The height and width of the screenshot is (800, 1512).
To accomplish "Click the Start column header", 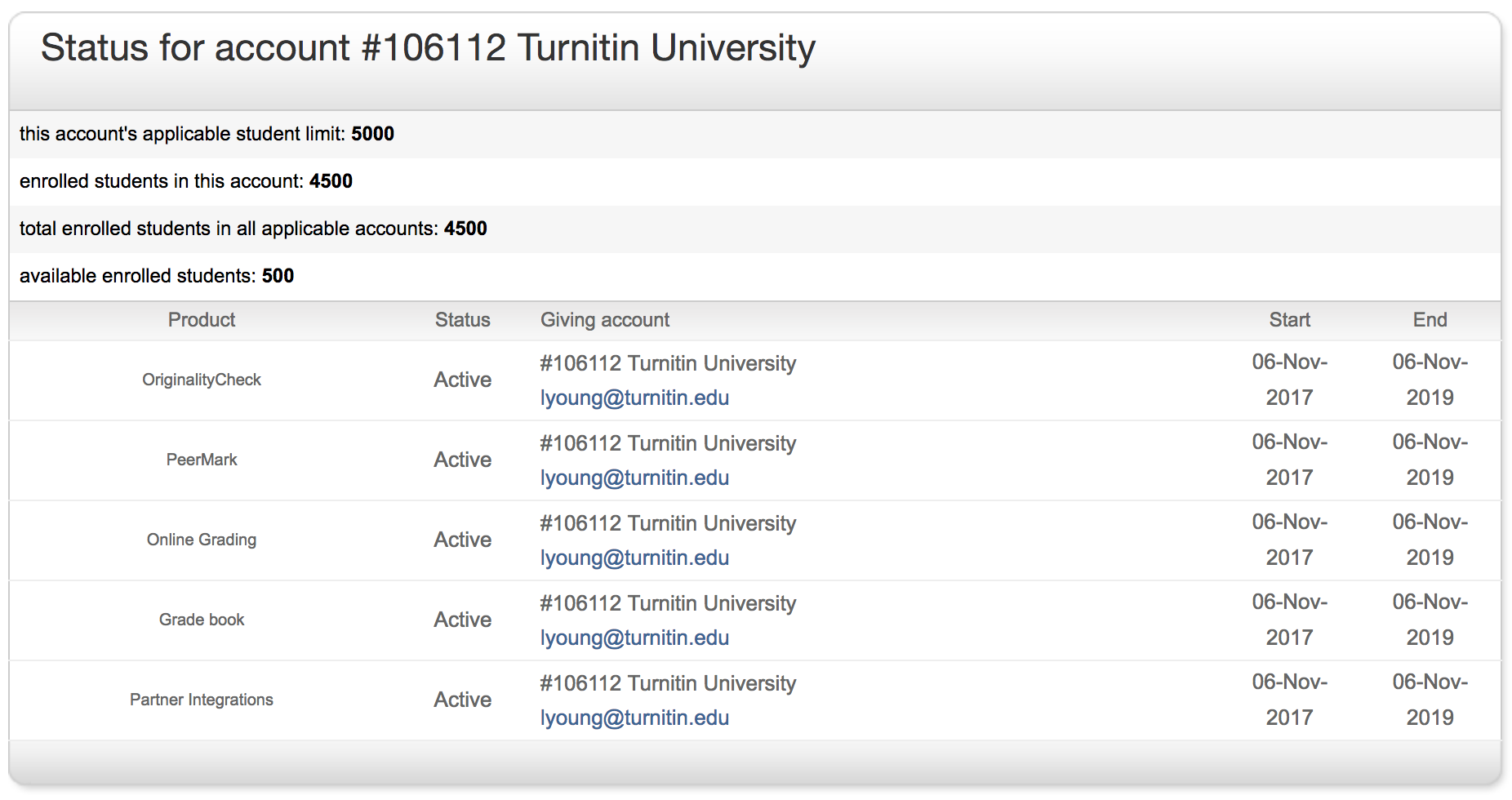I will pos(1289,320).
